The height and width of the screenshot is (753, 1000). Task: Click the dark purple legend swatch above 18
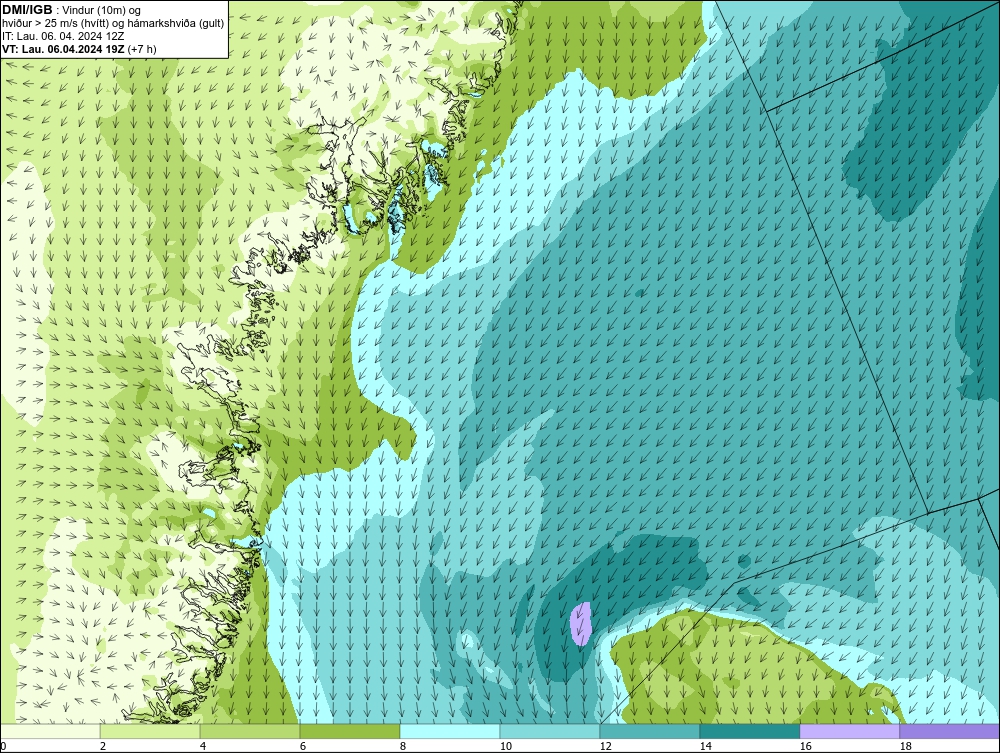click(949, 731)
